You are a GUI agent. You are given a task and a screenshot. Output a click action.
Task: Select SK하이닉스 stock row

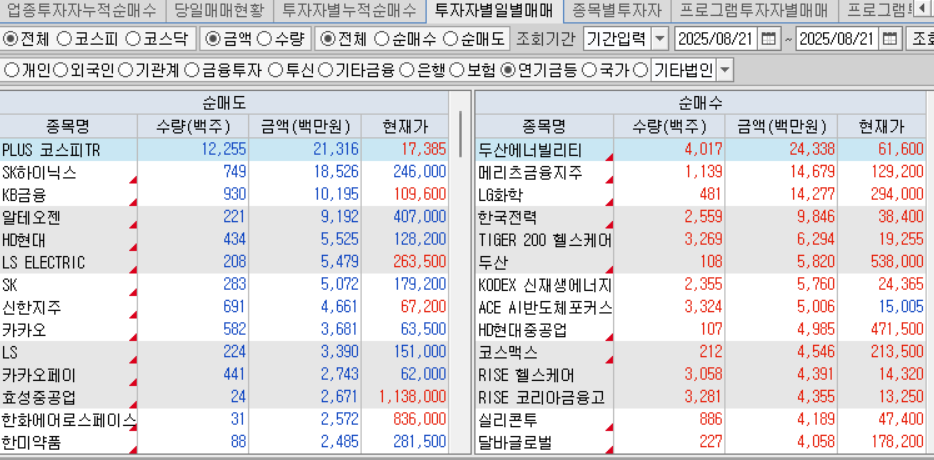[224, 172]
